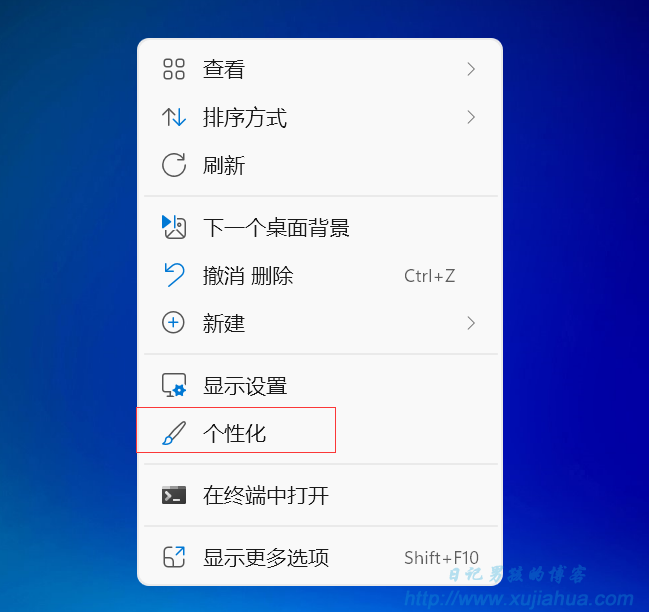Expand the 排序方式 submenu arrow
This screenshot has height=612, width=649.
(x=471, y=117)
